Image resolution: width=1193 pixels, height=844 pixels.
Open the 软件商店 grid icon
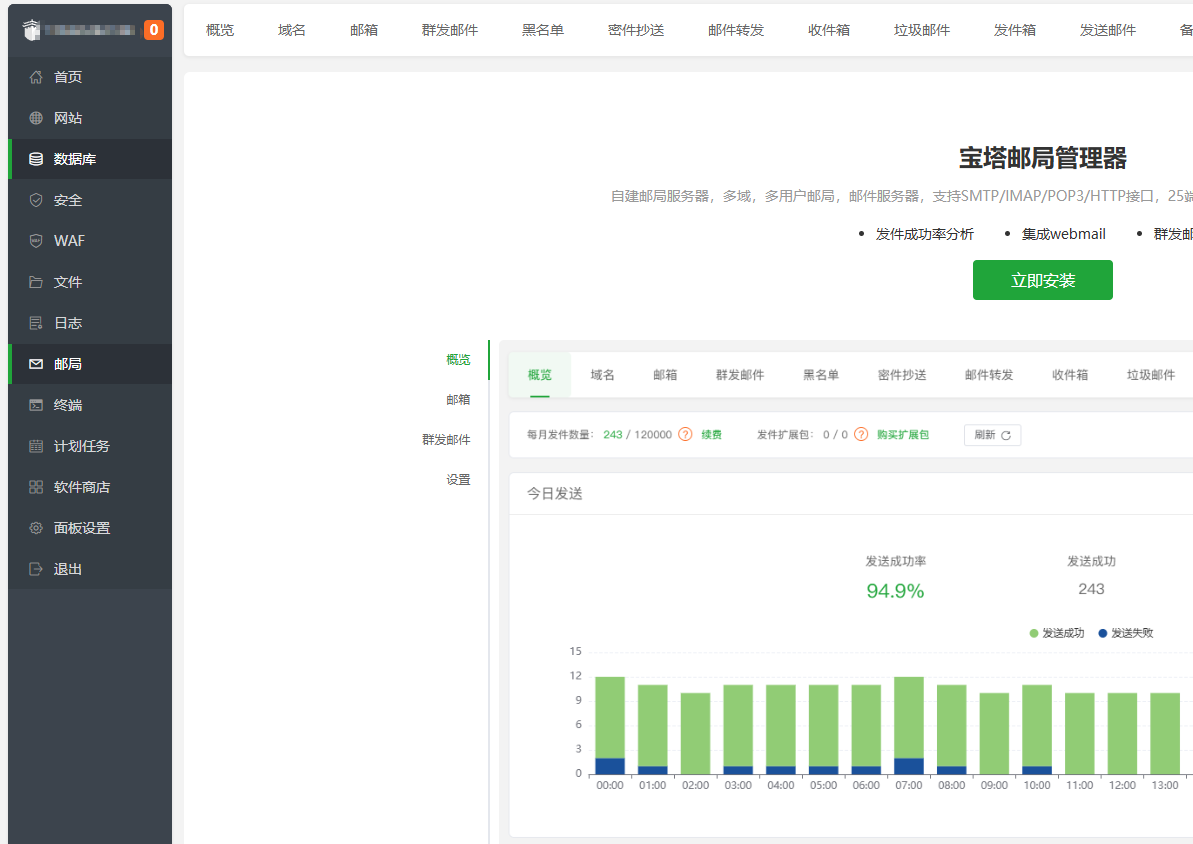tap(36, 487)
